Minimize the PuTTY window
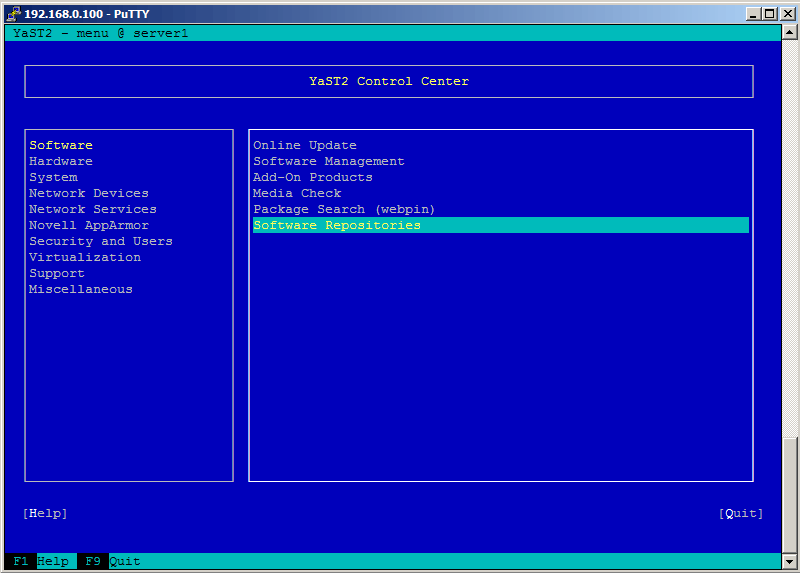This screenshot has height=573, width=800. 753,14
